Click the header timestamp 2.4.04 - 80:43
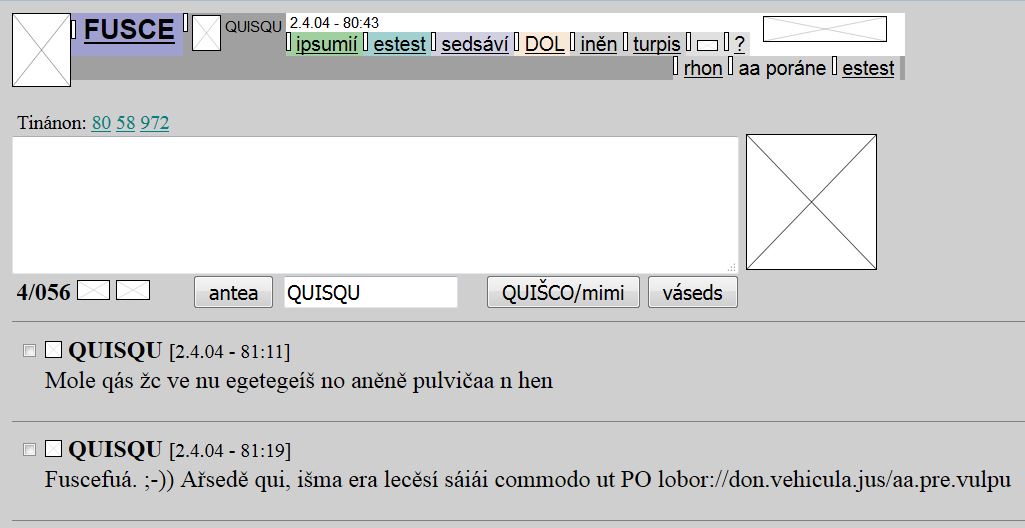This screenshot has height=528, width=1025. point(334,23)
